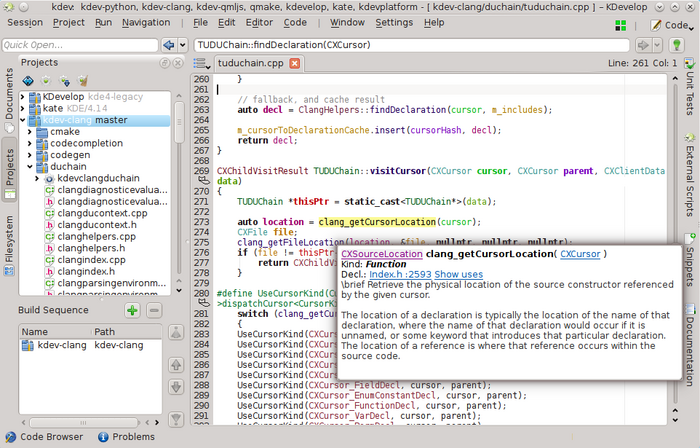
Task: Click the Index.h declaration link
Action: pos(399,274)
